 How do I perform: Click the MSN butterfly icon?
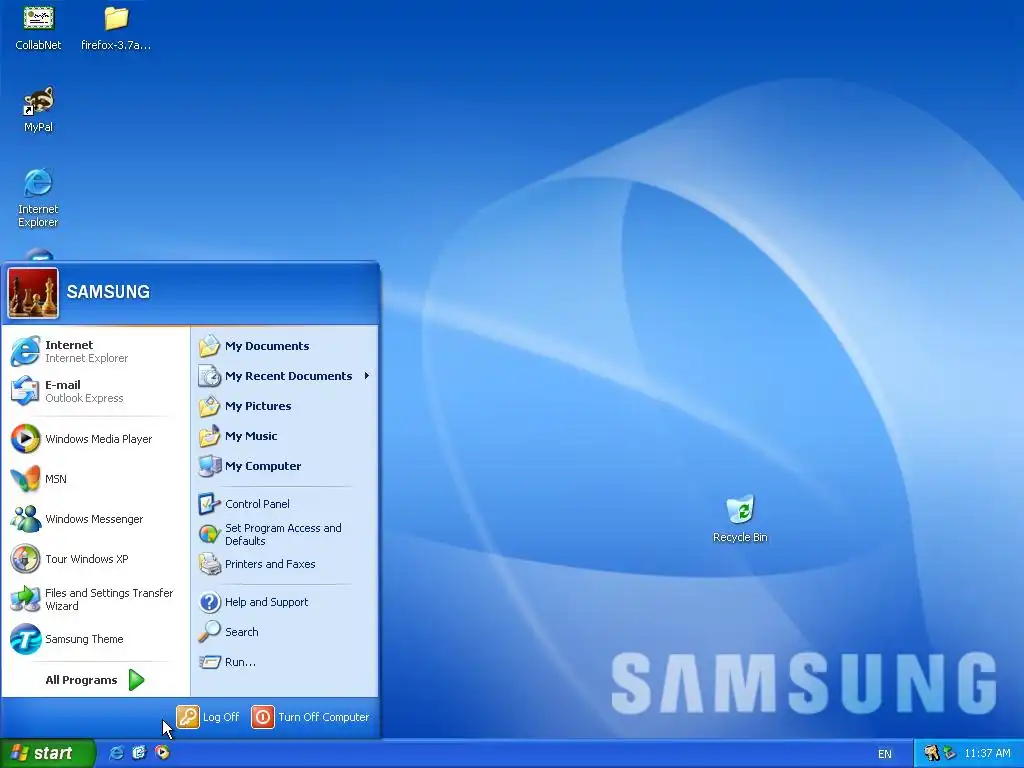pos(25,479)
